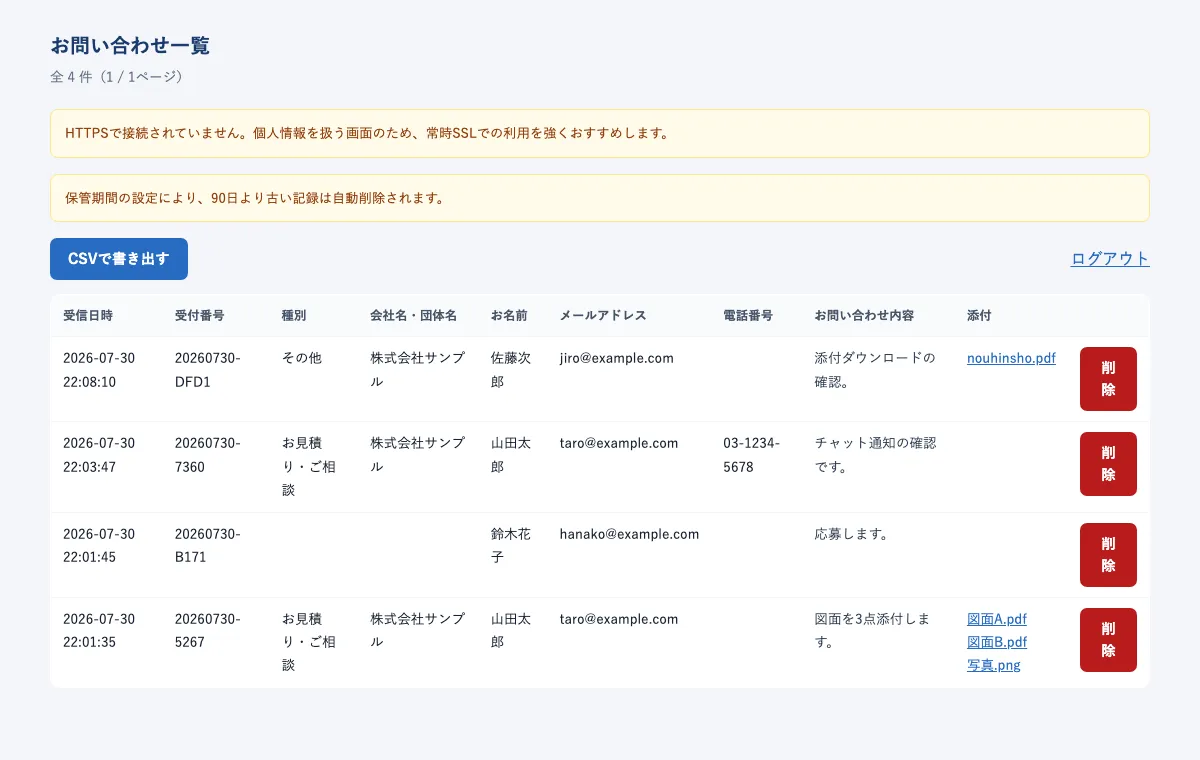The width and height of the screenshot is (1200, 760).
Task: Delete the 20260730-5267 inquiry row
Action: click(x=1108, y=640)
